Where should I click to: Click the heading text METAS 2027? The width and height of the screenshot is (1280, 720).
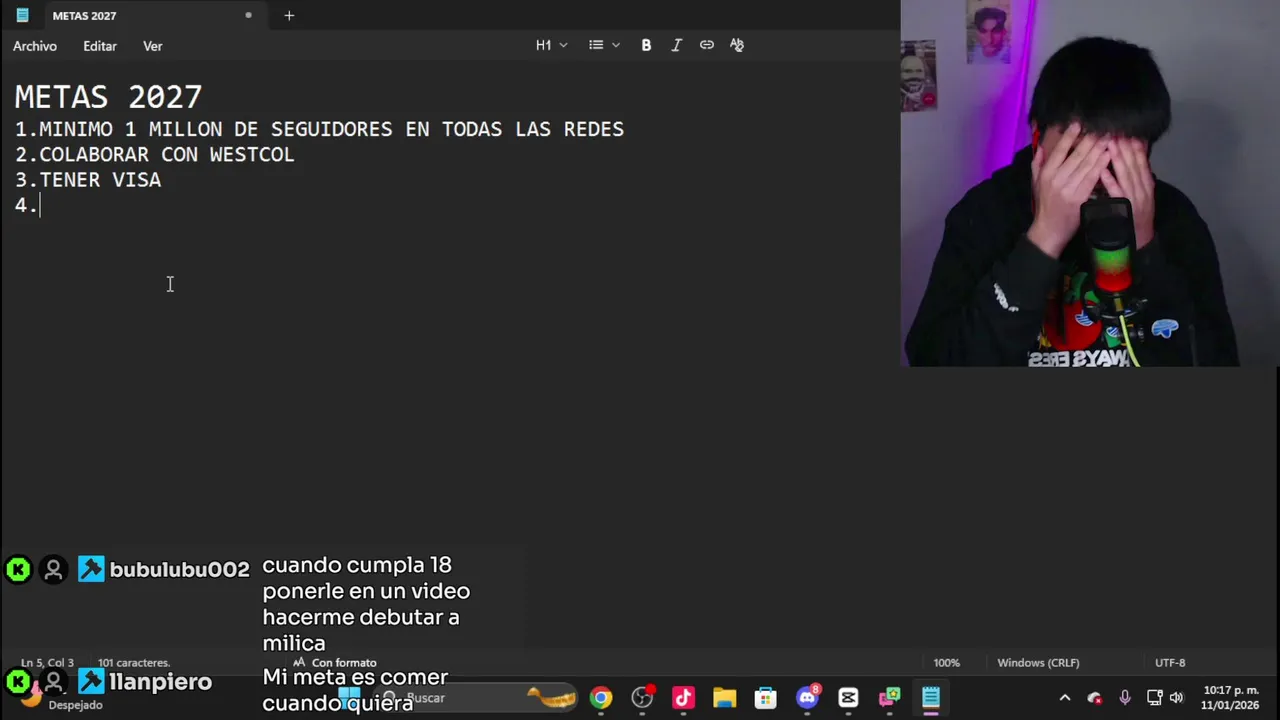pos(108,96)
